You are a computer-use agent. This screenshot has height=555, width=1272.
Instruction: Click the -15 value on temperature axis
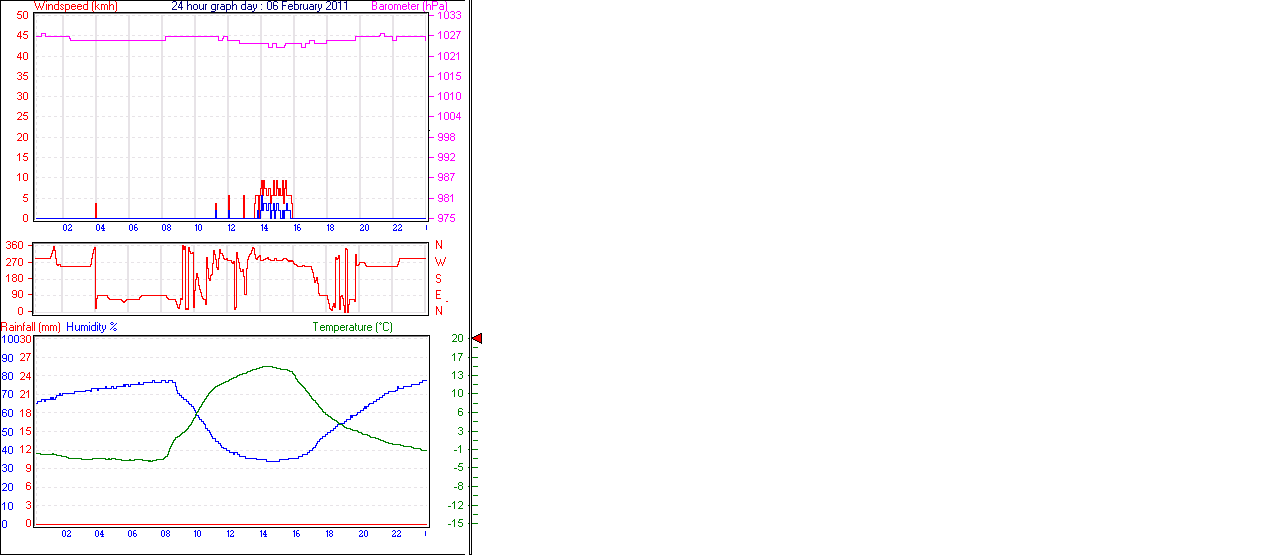456,523
